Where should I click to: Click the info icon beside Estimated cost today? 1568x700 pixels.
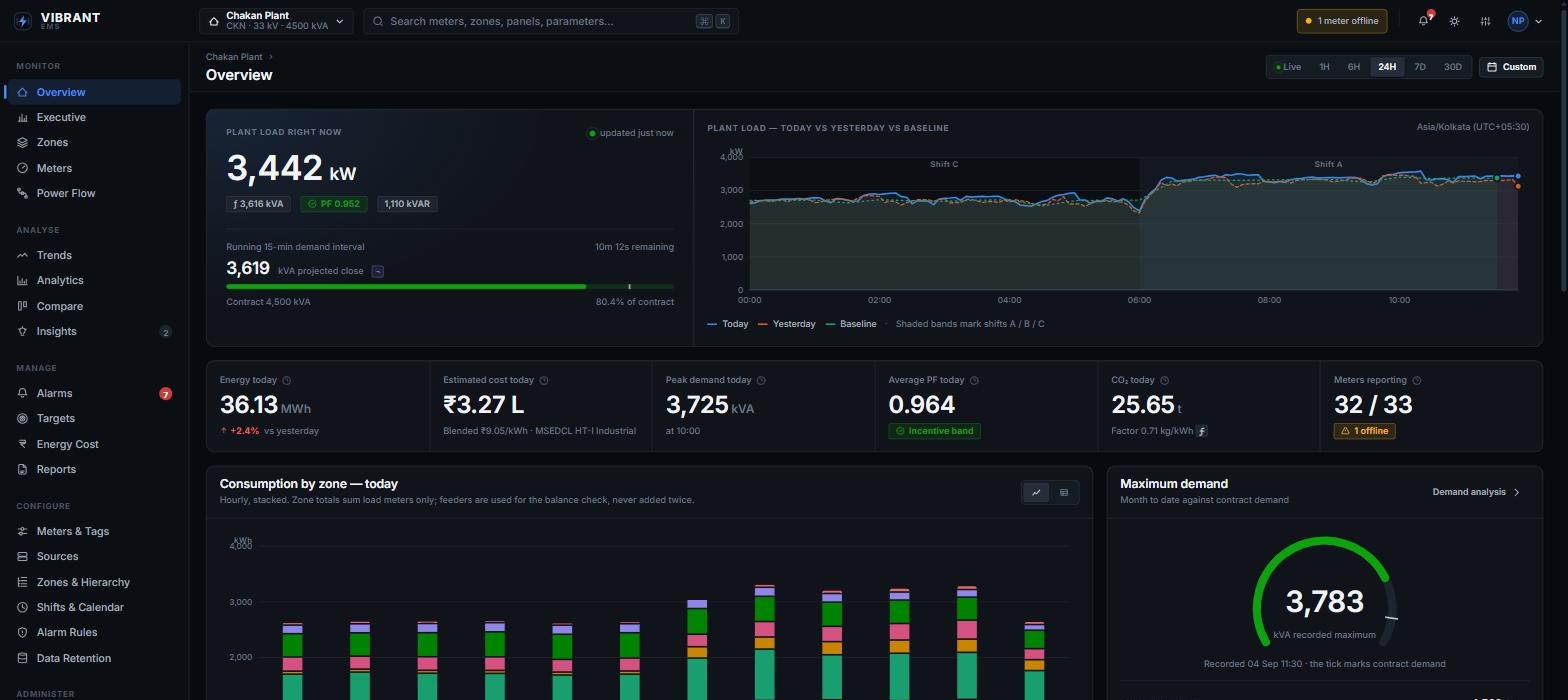coord(544,380)
